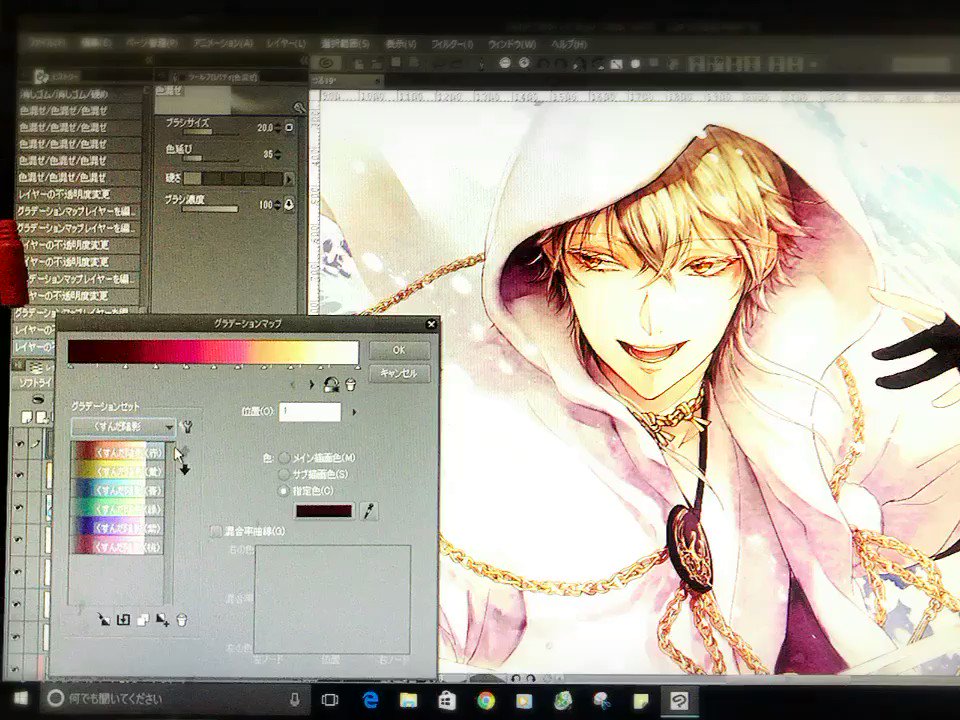Adjust brush size stepper arrows at 20.0
Image resolution: width=960 pixels, height=720 pixels.
tap(279, 127)
